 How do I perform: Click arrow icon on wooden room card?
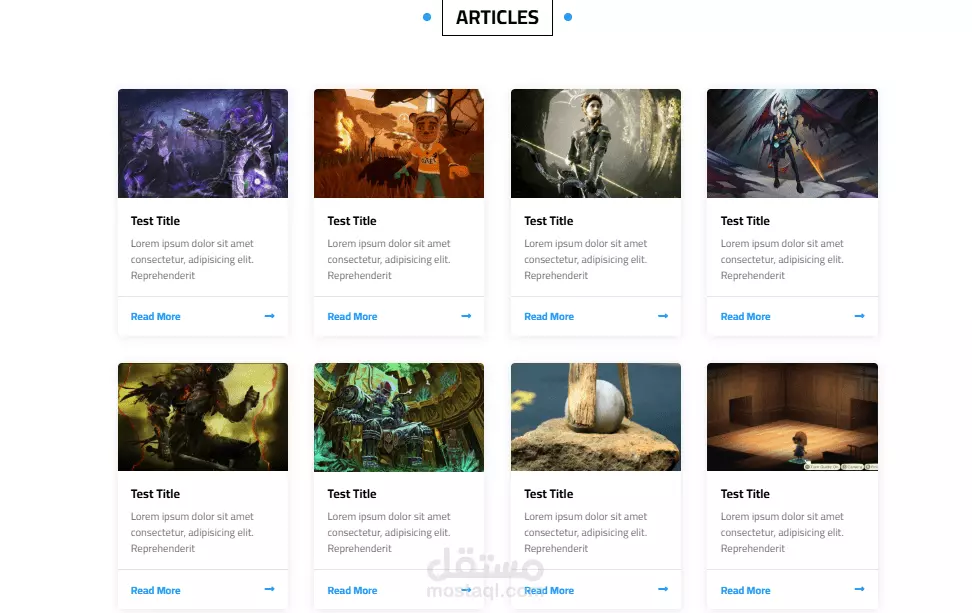pos(859,589)
